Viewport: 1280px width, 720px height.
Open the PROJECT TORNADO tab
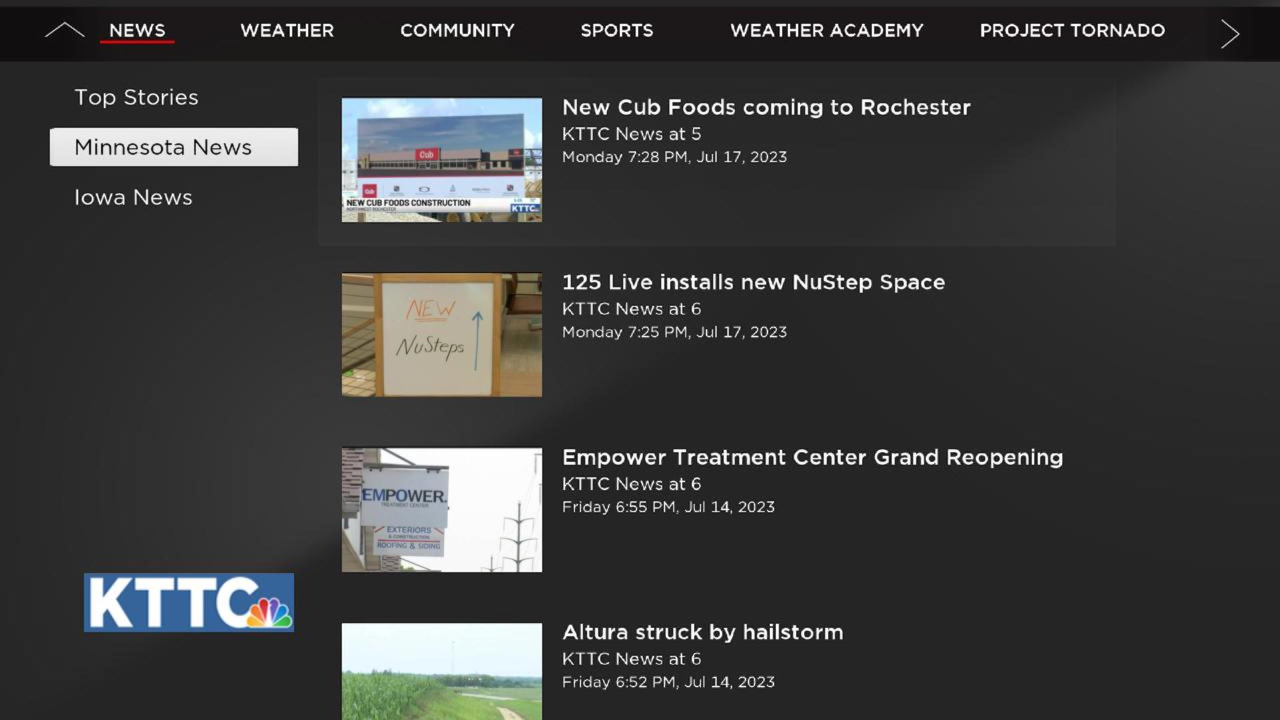[x=1072, y=31]
